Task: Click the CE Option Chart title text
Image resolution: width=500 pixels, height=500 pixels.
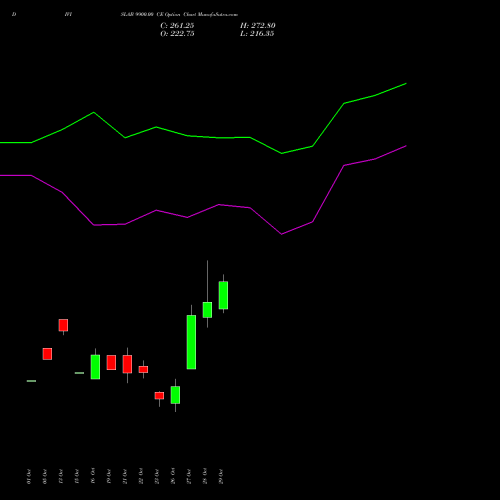Action: (179, 14)
